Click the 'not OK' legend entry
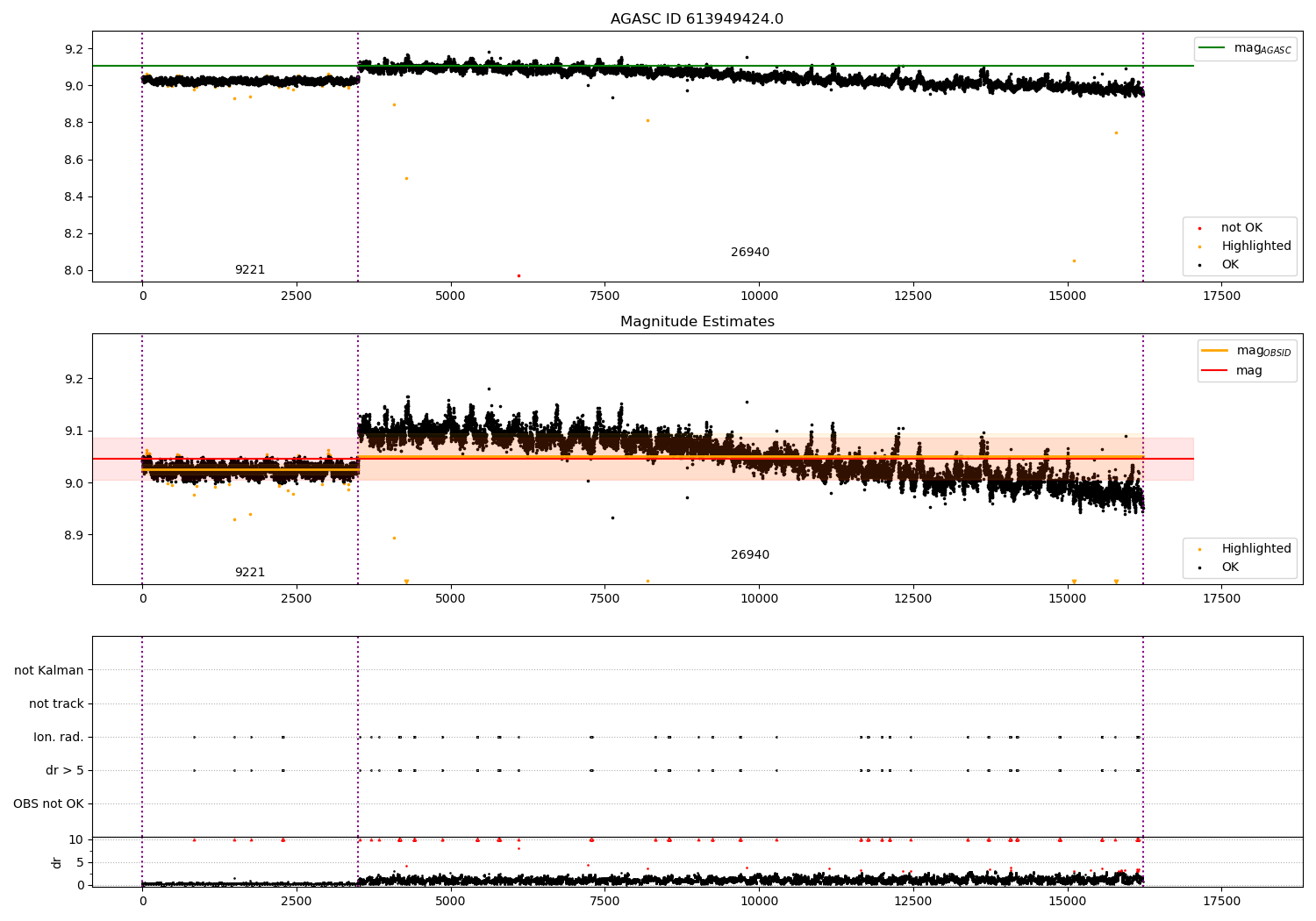This screenshot has width=1316, height=921. click(x=1241, y=228)
